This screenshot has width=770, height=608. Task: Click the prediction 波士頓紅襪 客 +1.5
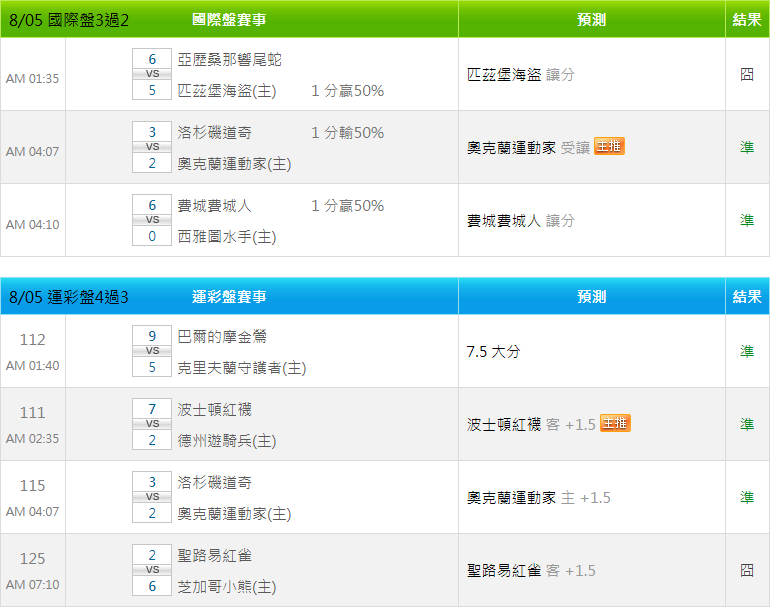tap(531, 424)
